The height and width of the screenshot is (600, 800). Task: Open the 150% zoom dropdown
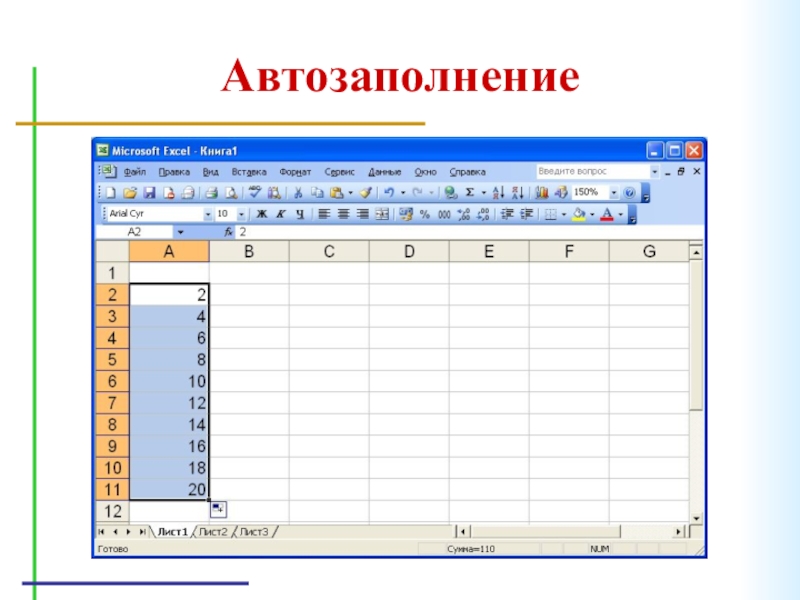pyautogui.click(x=614, y=193)
